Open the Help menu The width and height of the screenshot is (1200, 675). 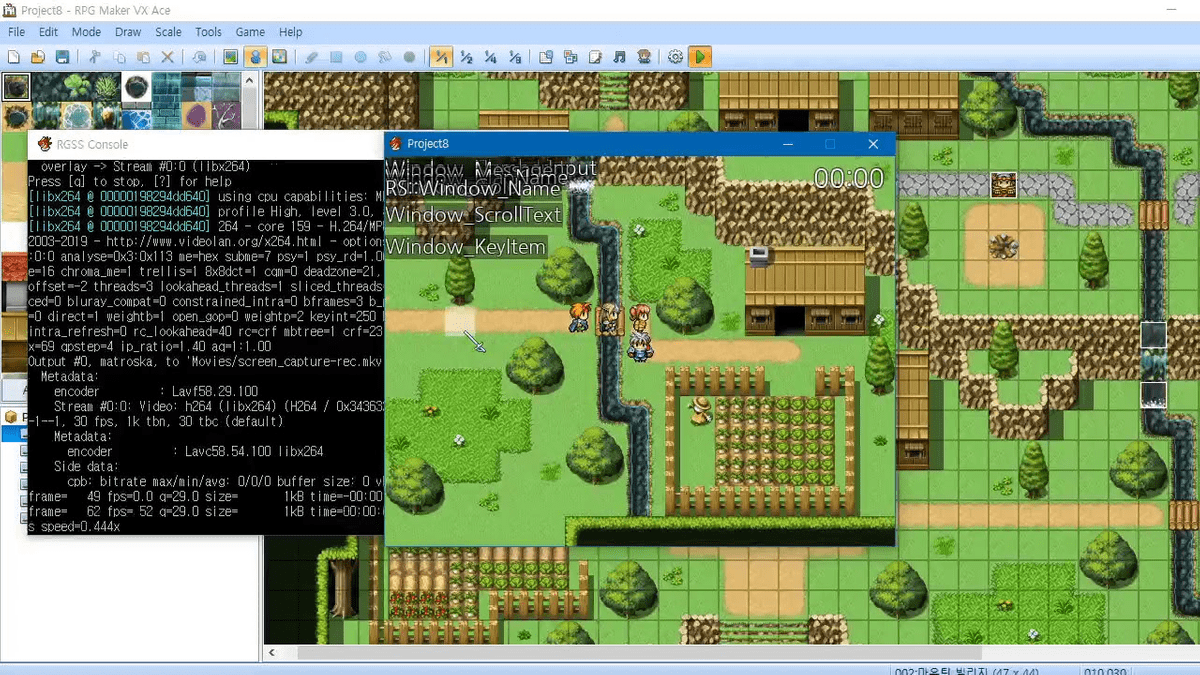[290, 32]
